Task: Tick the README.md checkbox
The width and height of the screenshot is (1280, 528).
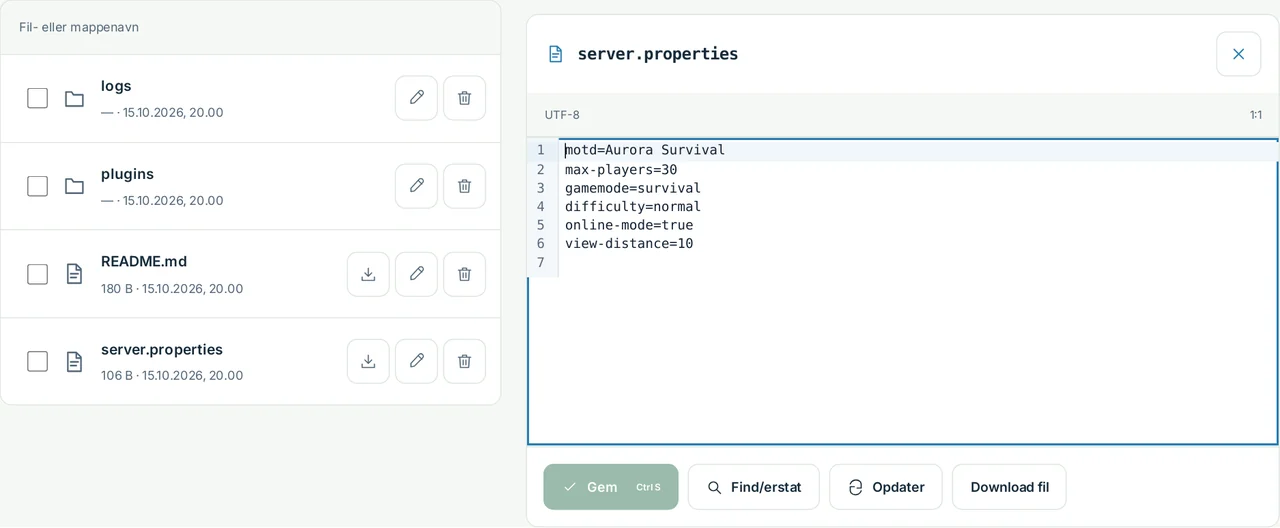Action: click(x=37, y=274)
